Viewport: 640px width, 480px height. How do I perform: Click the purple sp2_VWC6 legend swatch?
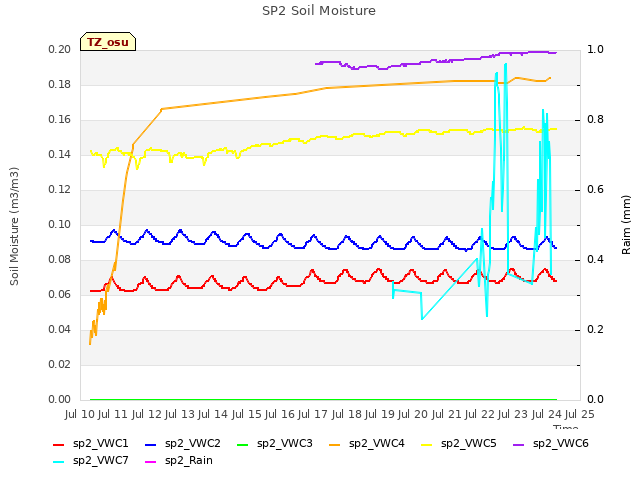[518, 444]
